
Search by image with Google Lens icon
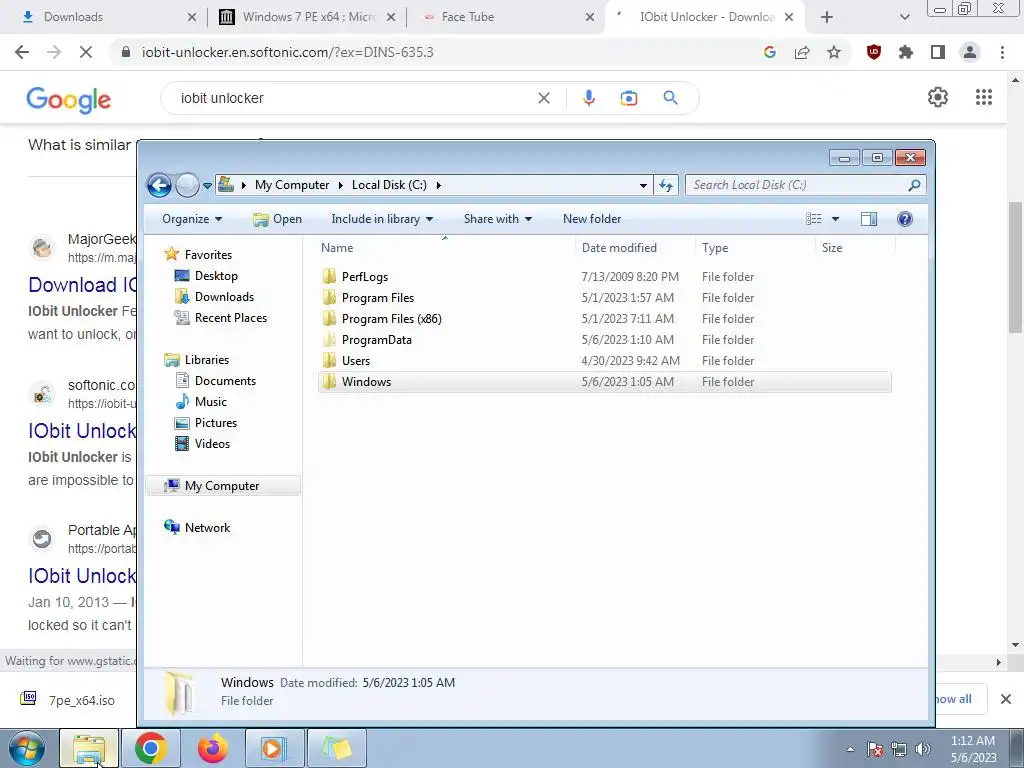[x=629, y=98]
